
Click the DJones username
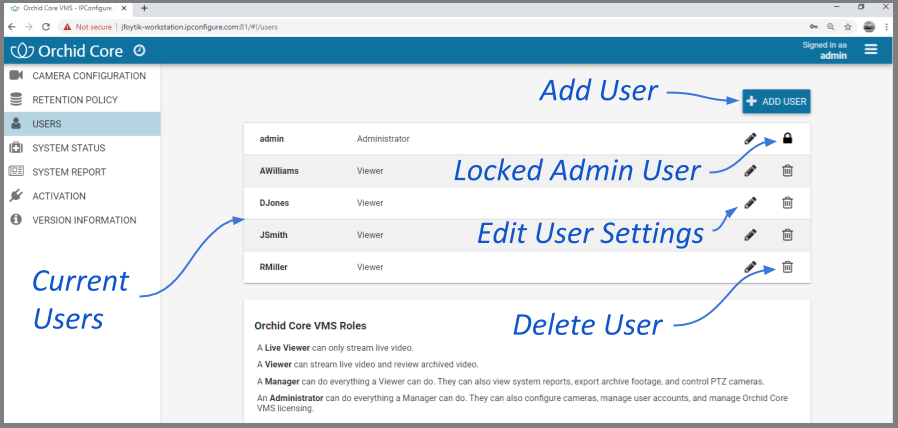(x=274, y=203)
